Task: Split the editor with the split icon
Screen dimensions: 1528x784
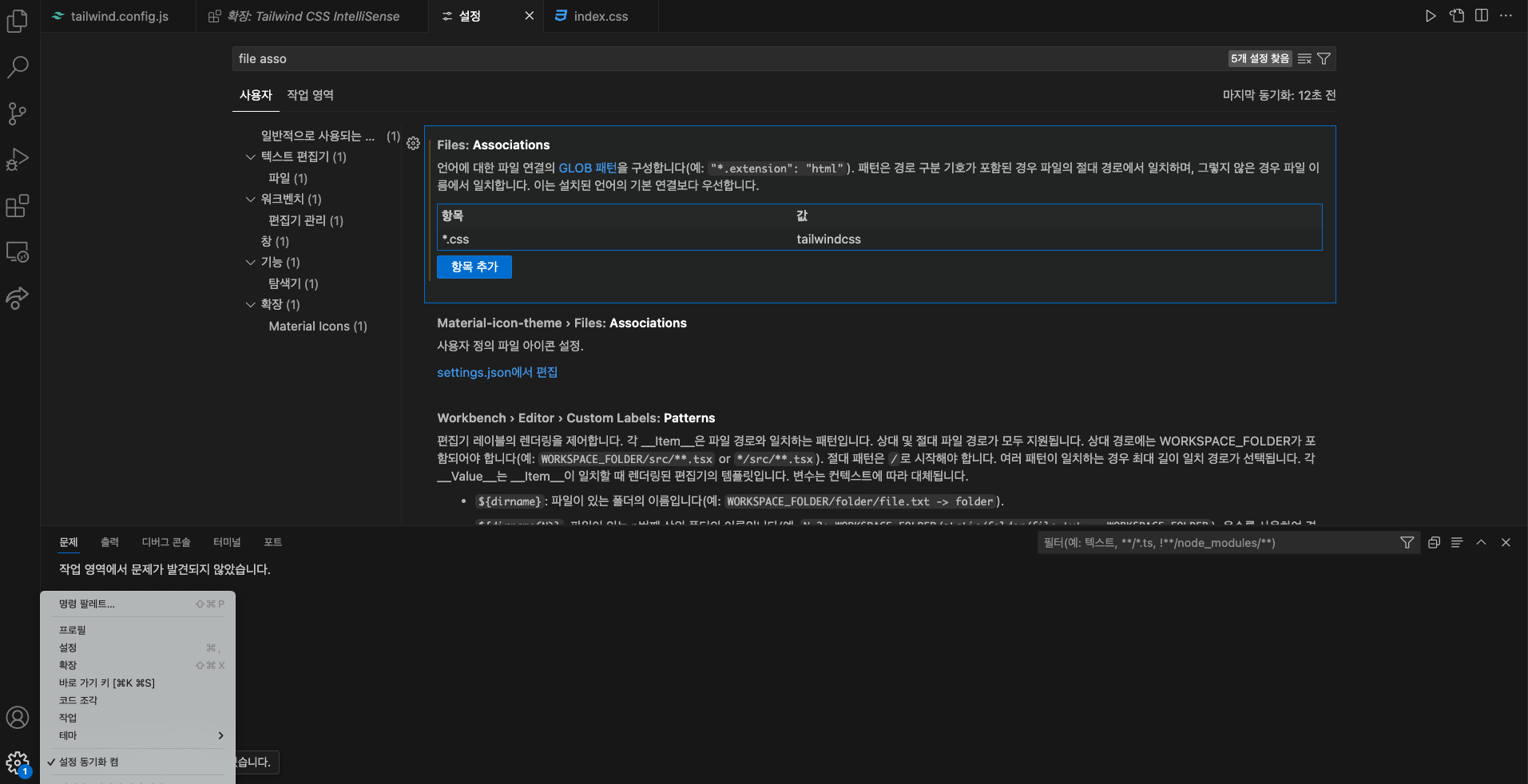Action: click(x=1482, y=16)
